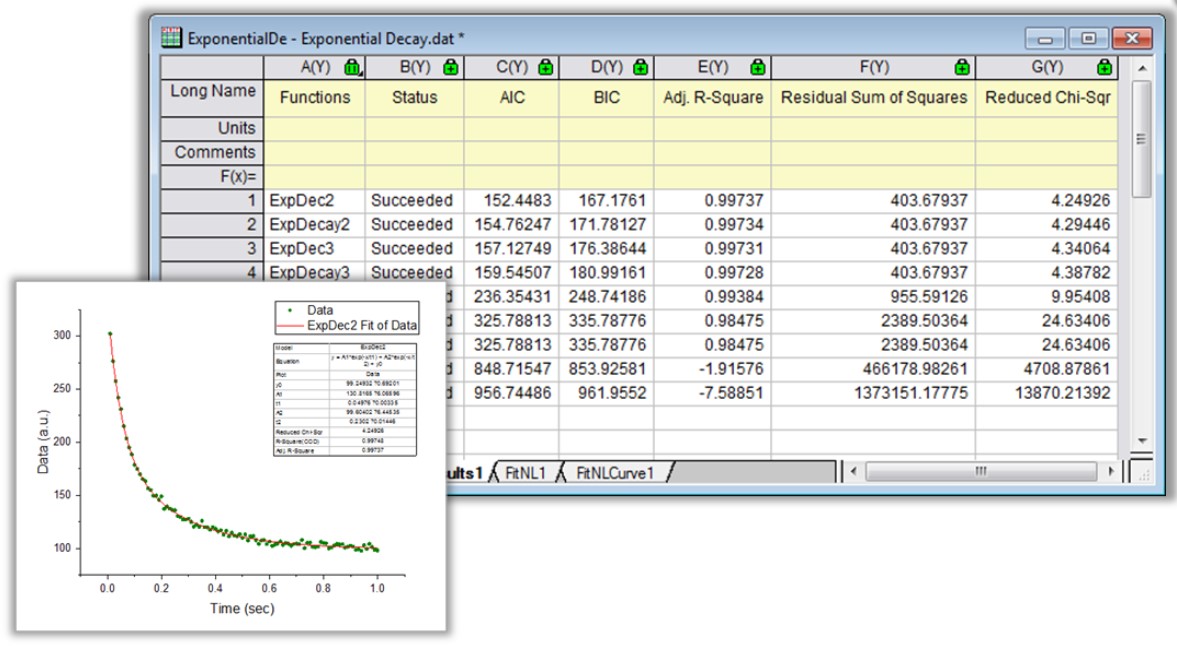1177x647 pixels.
Task: Click Adj. R-Square value -1.91576
Action: pos(712,369)
